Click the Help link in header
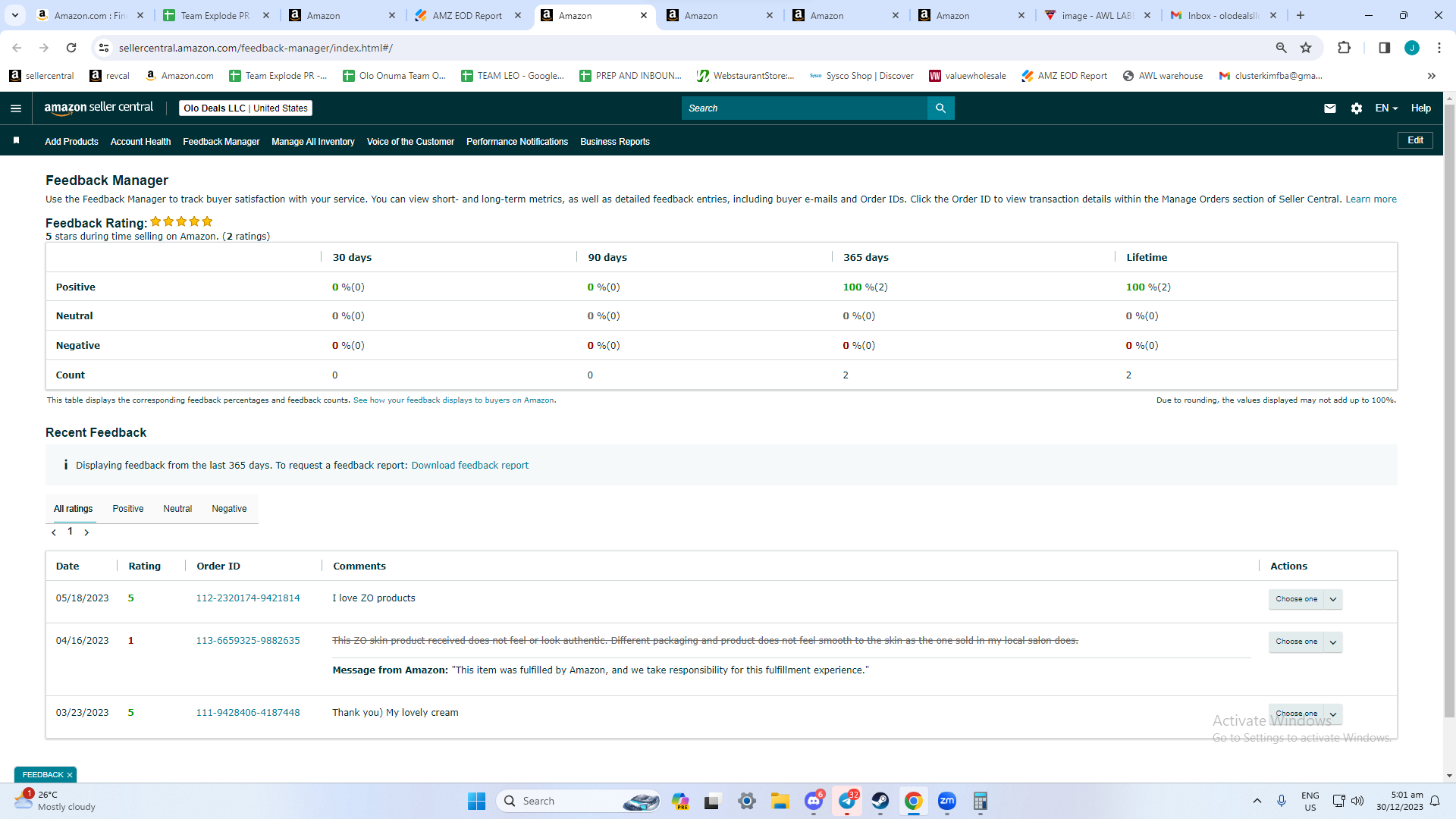Viewport: 1456px width, 819px height. pyautogui.click(x=1420, y=108)
